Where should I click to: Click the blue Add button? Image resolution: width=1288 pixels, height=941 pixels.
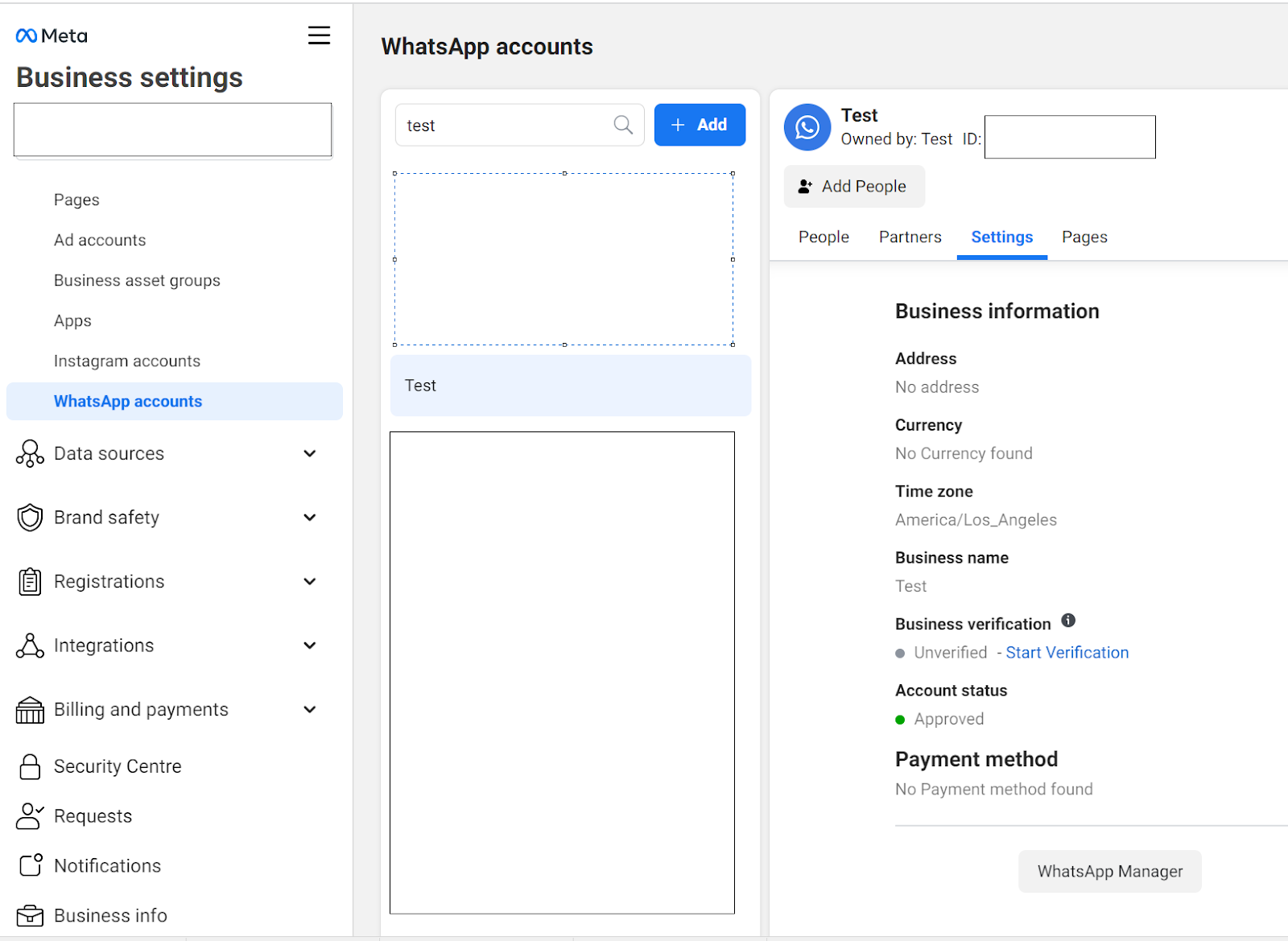tap(700, 125)
